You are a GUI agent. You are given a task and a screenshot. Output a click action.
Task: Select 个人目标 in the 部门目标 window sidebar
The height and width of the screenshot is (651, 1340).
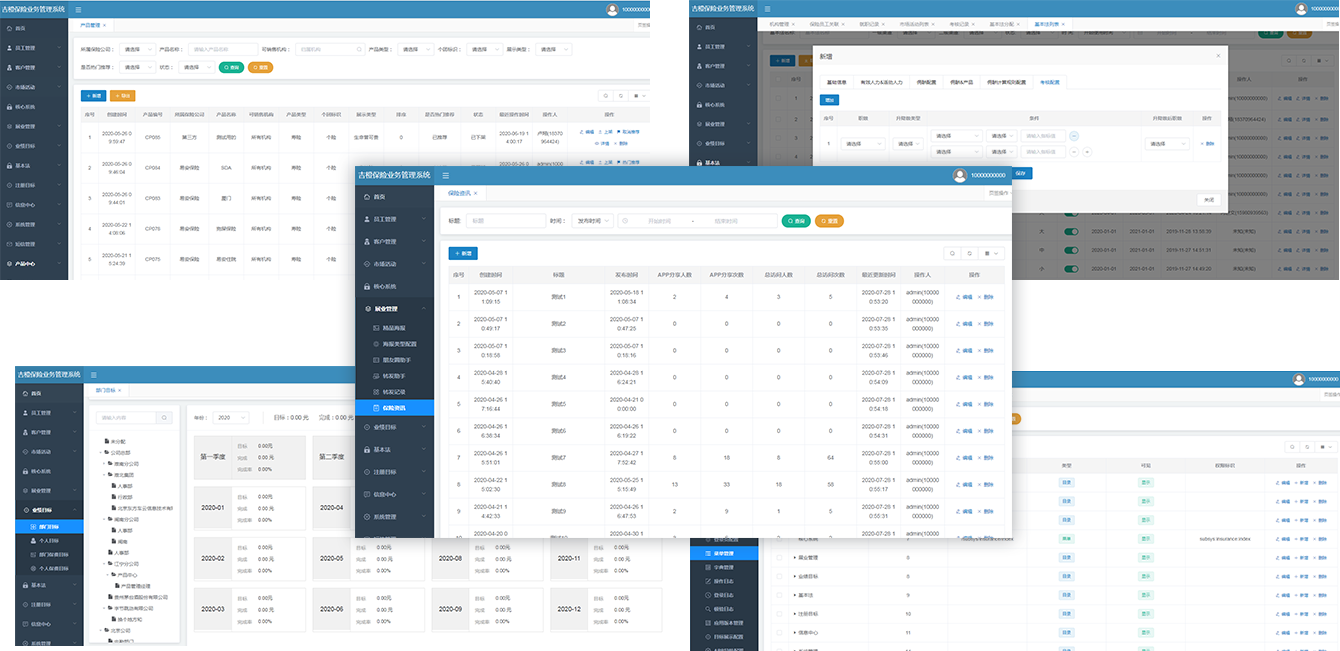click(50, 540)
